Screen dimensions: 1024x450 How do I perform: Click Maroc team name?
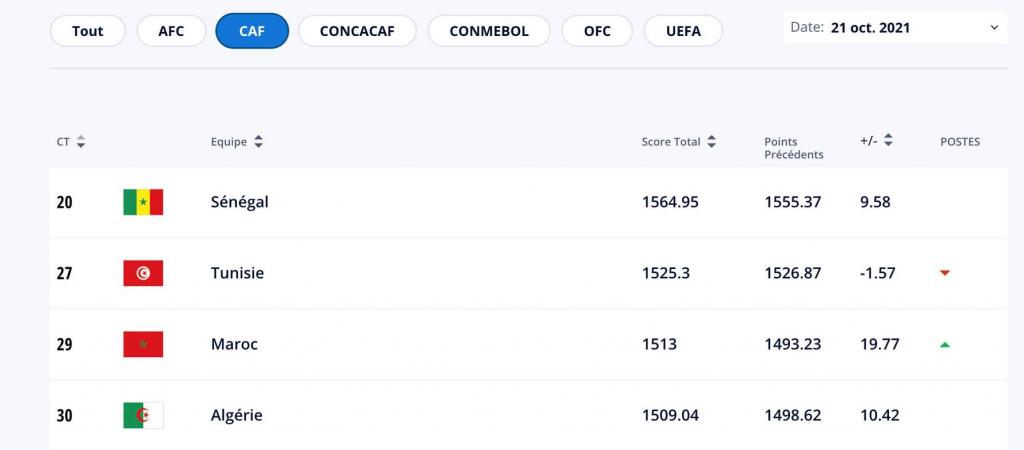[235, 344]
